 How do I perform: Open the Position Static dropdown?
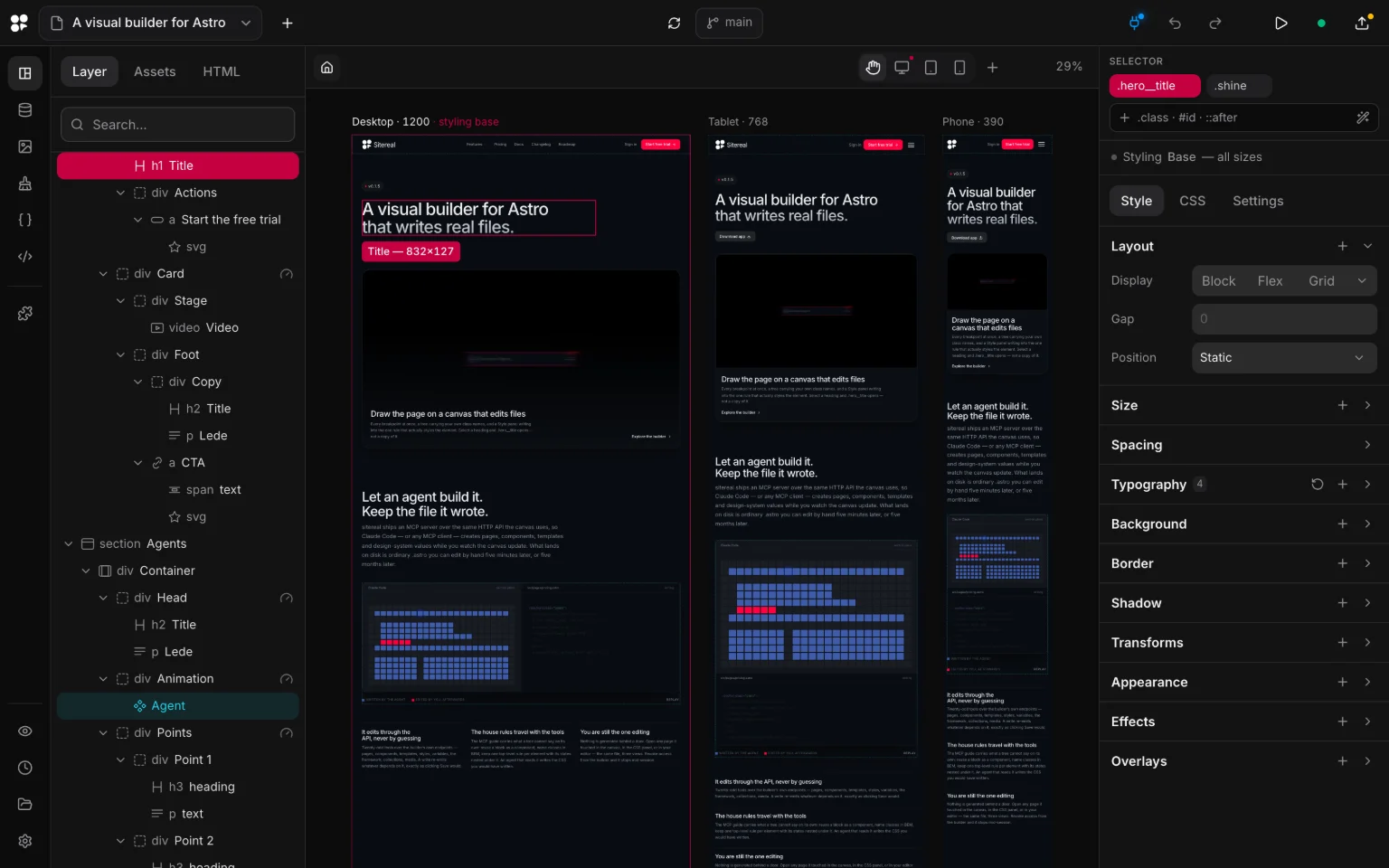click(x=1284, y=358)
